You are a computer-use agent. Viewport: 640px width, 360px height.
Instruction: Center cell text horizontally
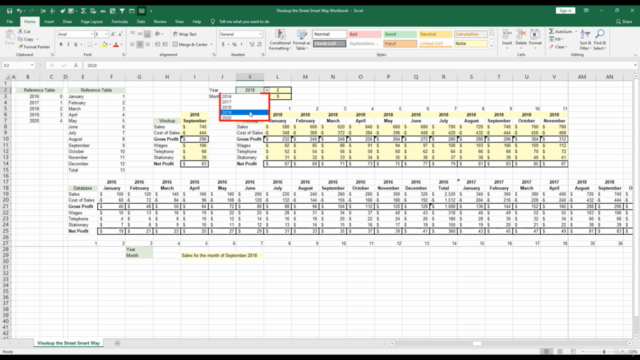coord(140,44)
